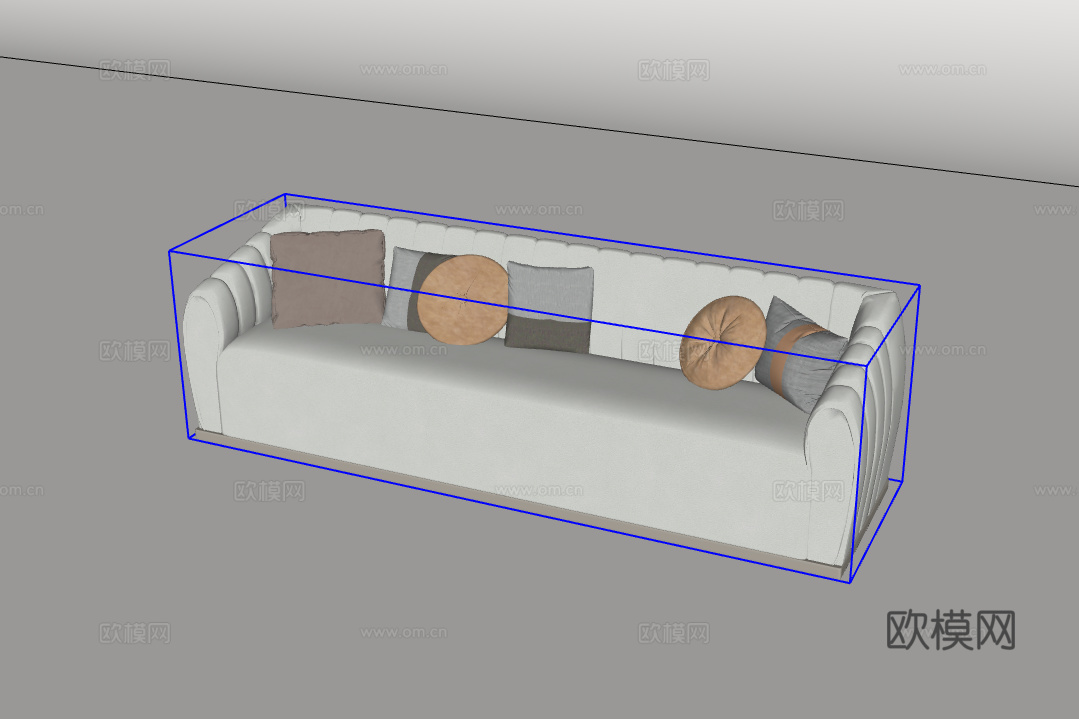Select the round orange cushion near striped pillow
This screenshot has width=1079, height=719.
[x=723, y=343]
